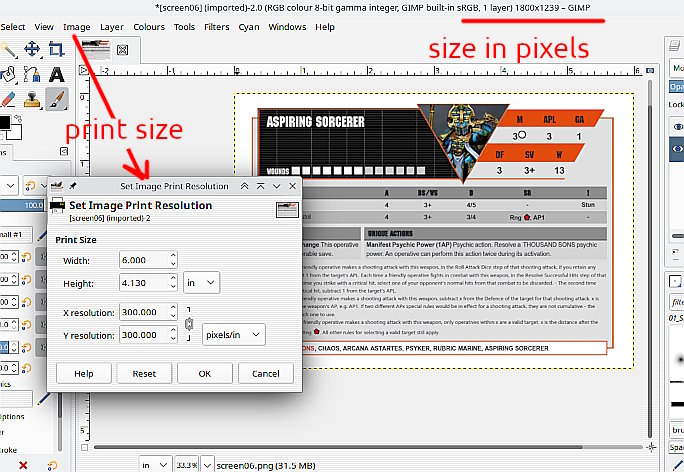Select the Clone stamp tool
The image size is (684, 472).
point(32,99)
